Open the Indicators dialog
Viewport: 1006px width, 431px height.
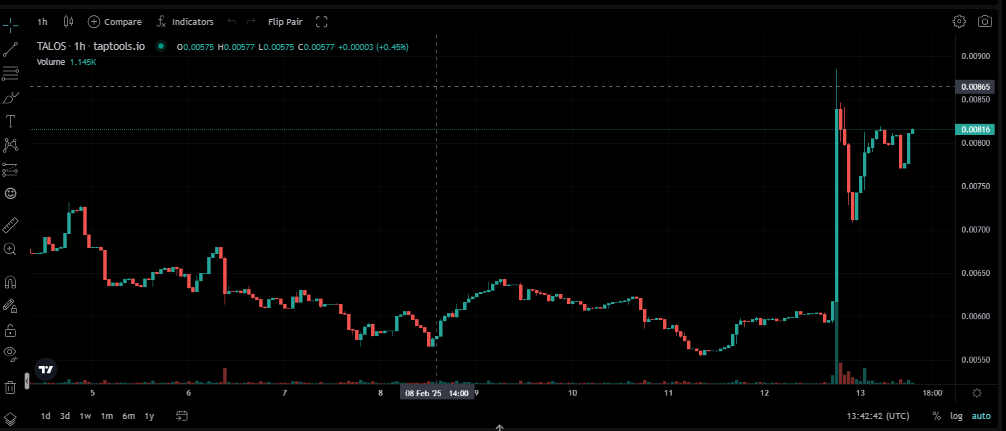(185, 22)
